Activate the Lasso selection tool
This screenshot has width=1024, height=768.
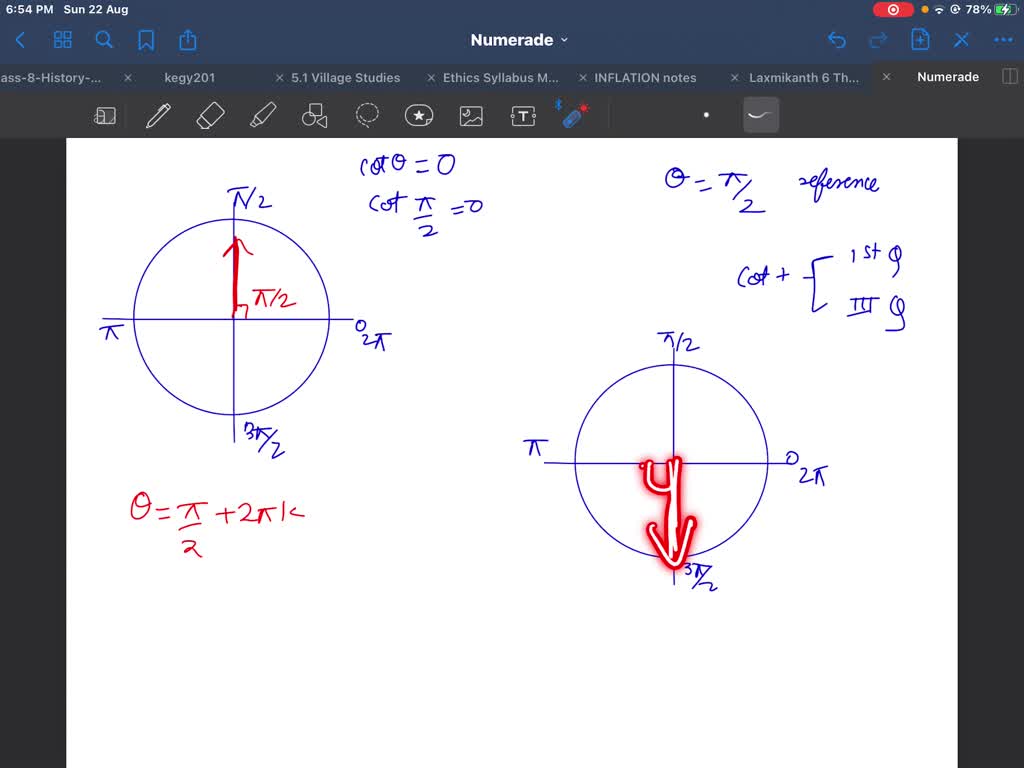tap(367, 115)
